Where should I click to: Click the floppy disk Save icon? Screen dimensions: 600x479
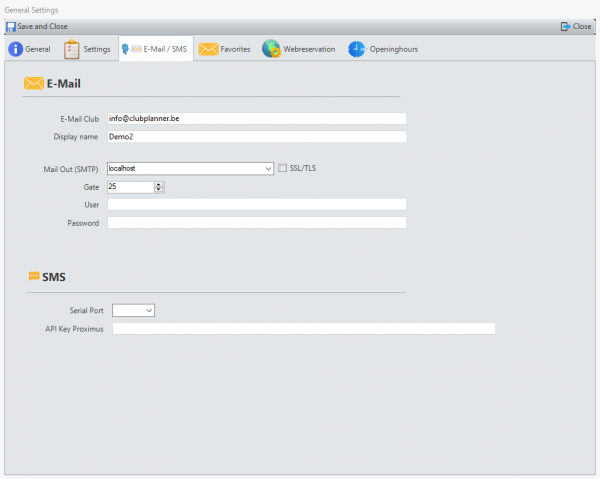coord(11,26)
